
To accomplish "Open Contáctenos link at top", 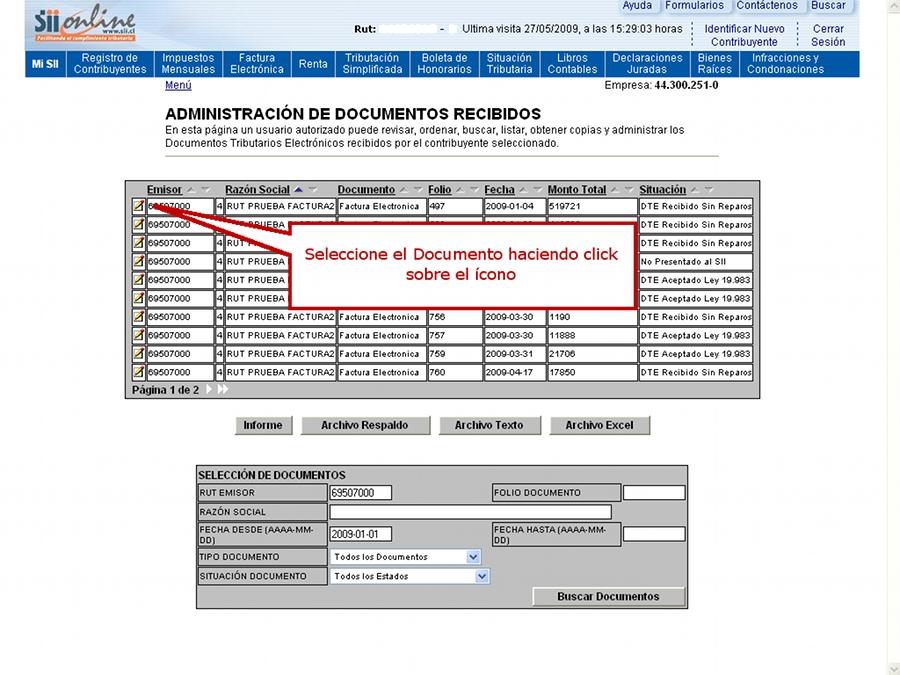I will coord(767,5).
